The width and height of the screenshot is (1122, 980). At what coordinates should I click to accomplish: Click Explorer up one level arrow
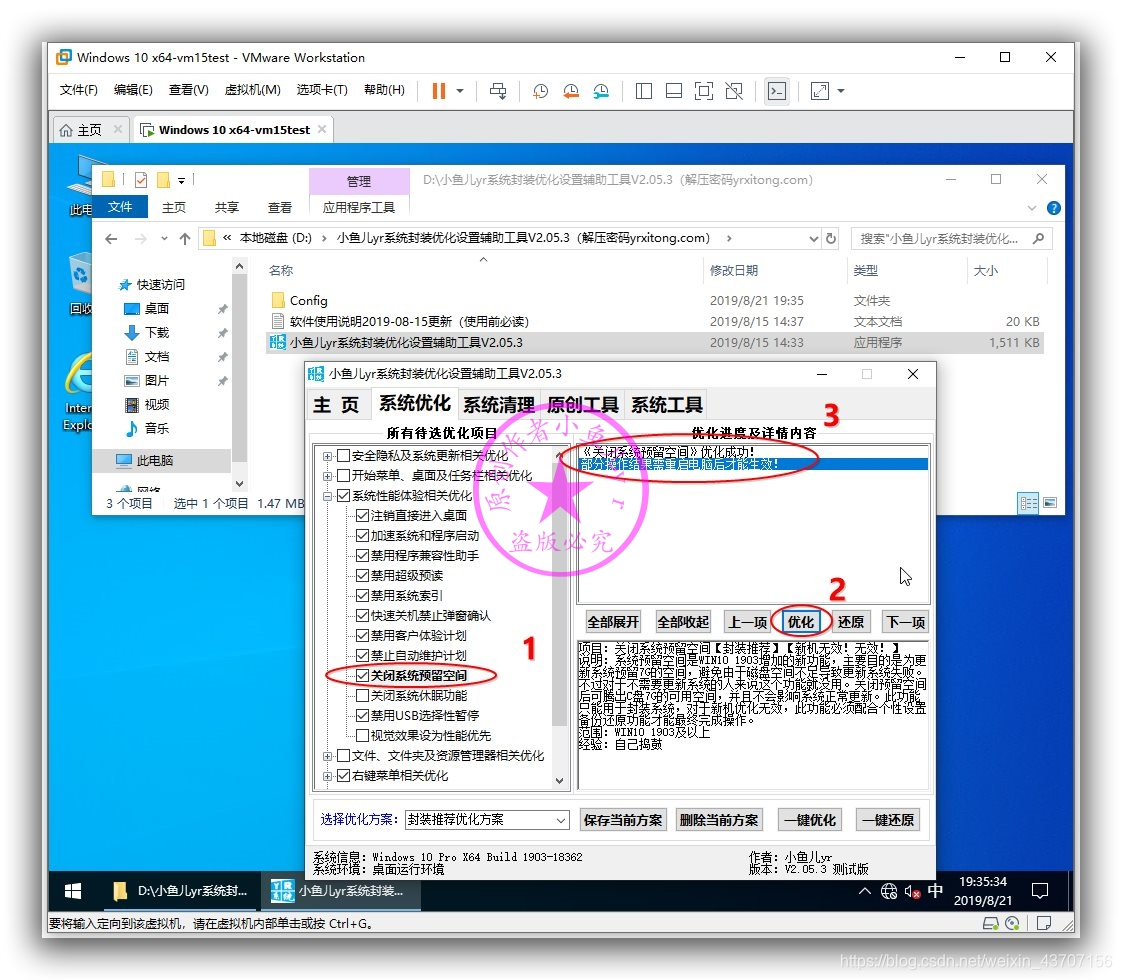[x=185, y=239]
